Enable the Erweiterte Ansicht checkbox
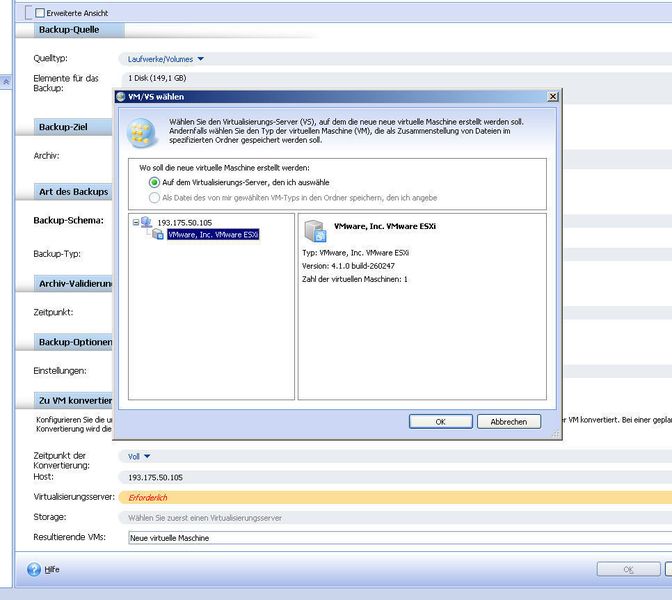 click(40, 13)
